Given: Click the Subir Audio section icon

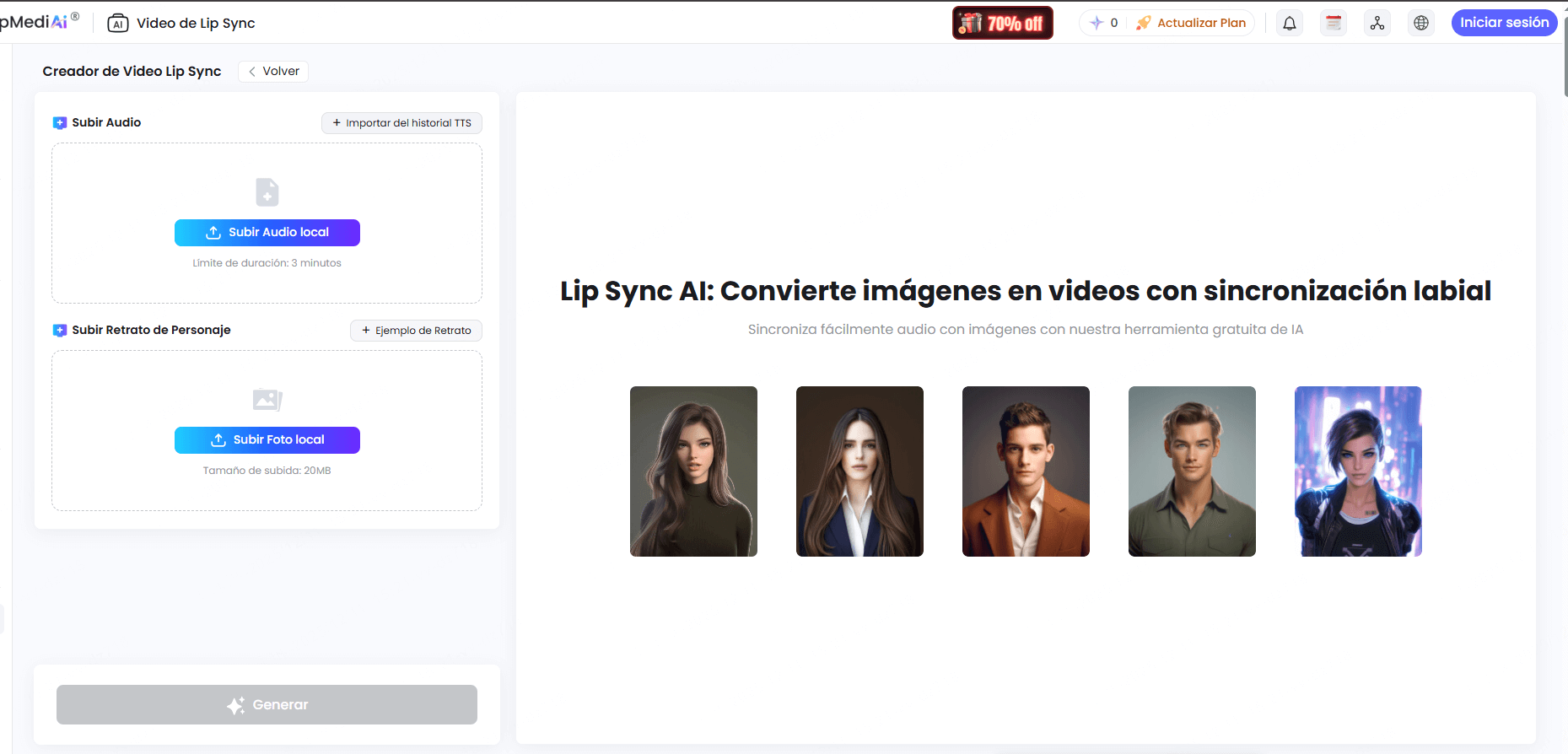Looking at the screenshot, I should [x=60, y=123].
